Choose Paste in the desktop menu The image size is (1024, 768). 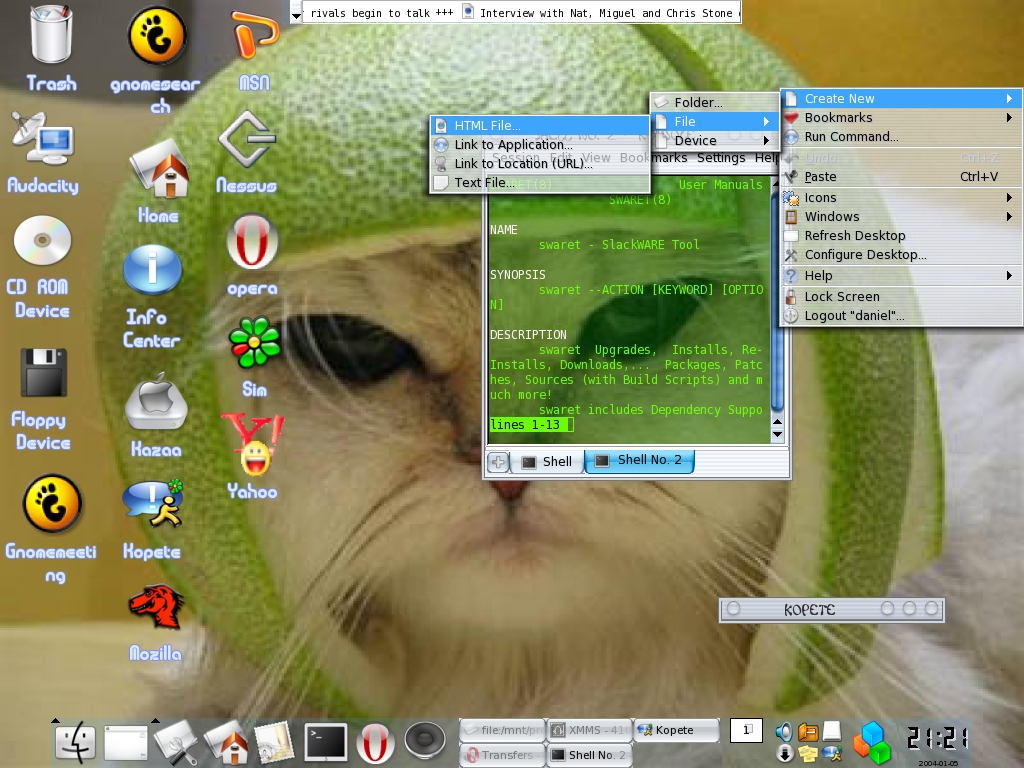901,176
